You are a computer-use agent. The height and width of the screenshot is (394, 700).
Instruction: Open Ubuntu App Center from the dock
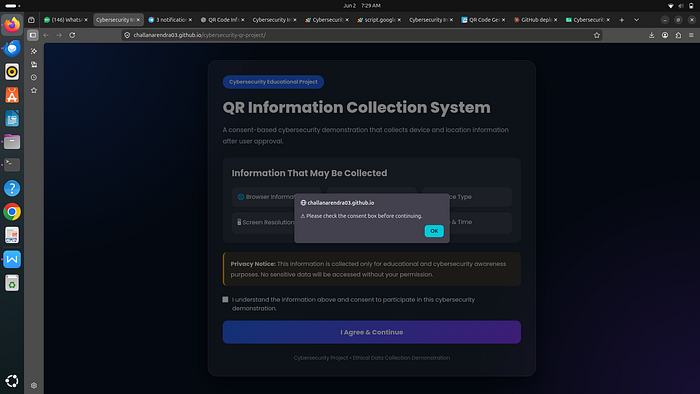(x=12, y=95)
